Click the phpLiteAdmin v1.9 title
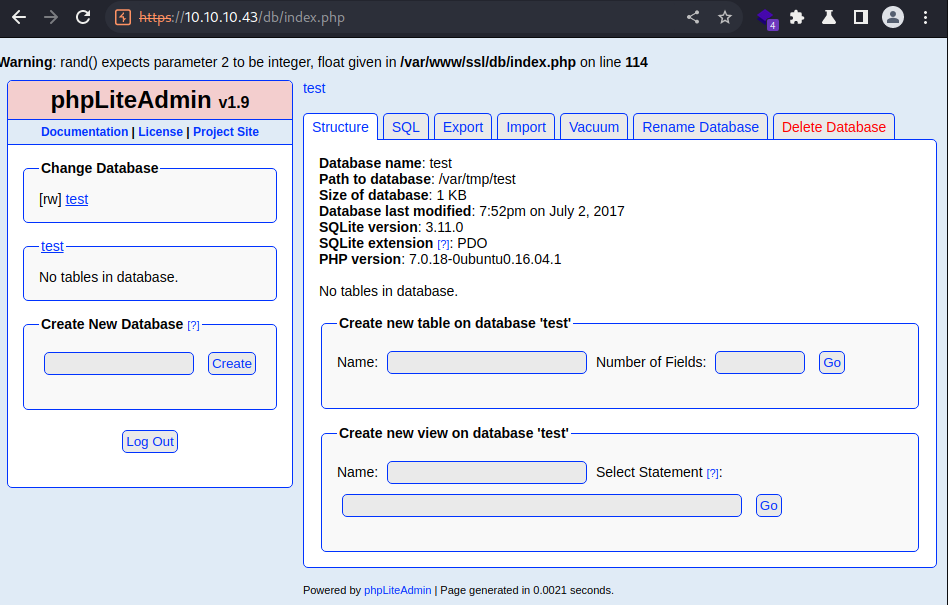The width and height of the screenshot is (948, 605). pos(150,100)
